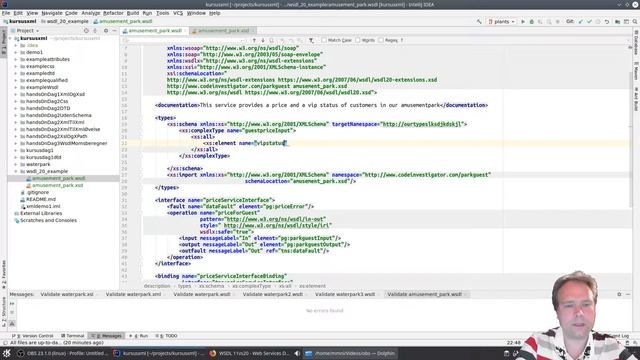
Task: Expand the exampleWsdl folder
Action: coord(16,87)
